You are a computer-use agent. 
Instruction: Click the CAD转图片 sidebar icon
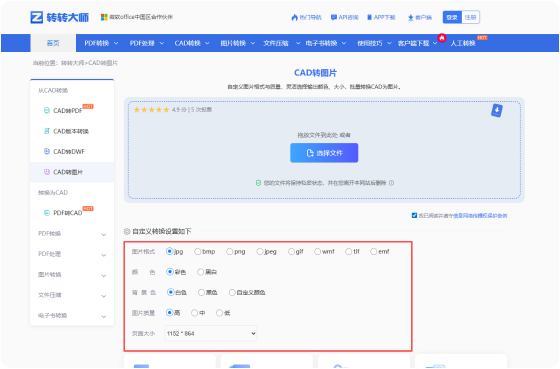pos(46,172)
